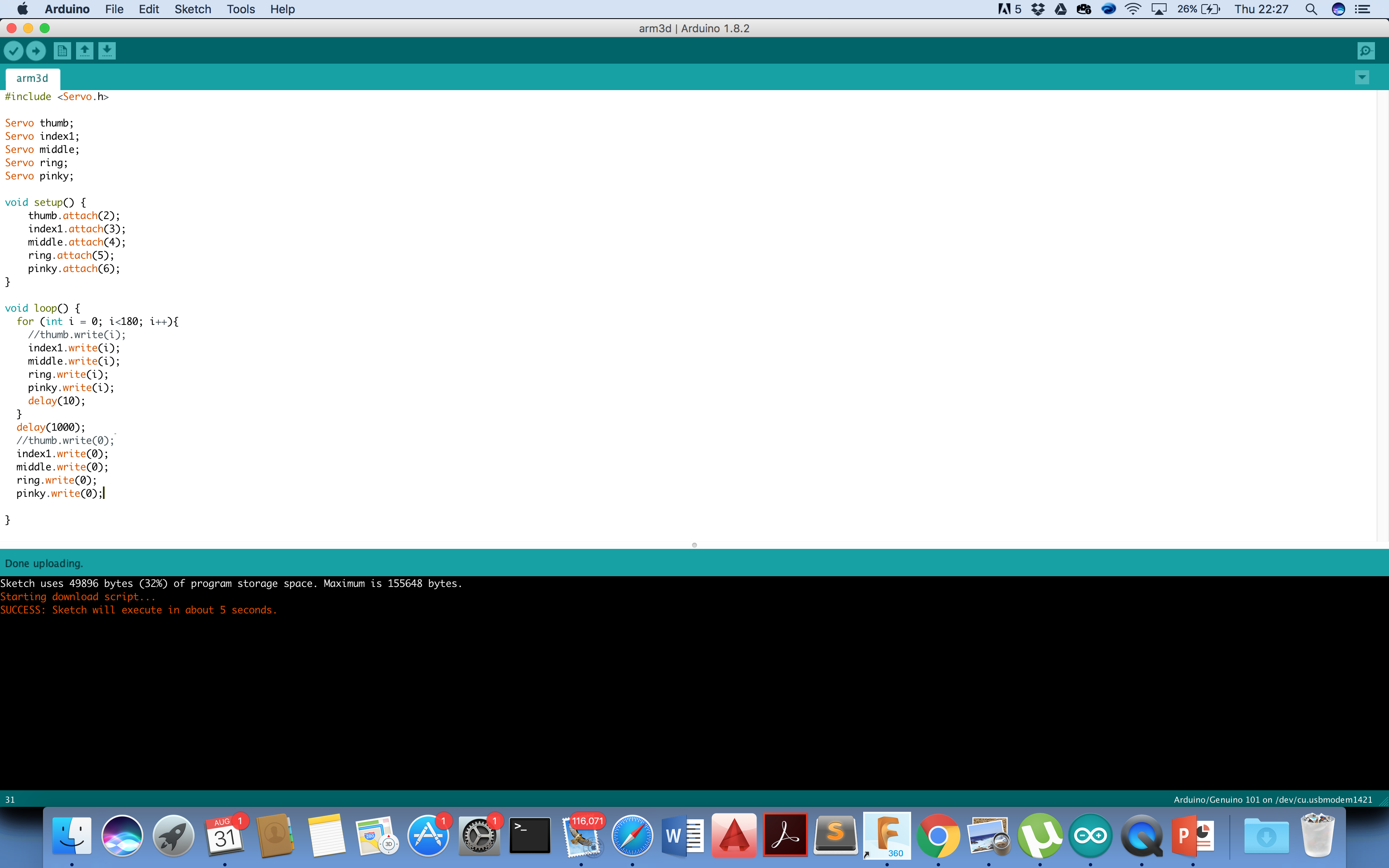Open Google Chrome in the Dock
Image resolution: width=1389 pixels, height=868 pixels.
938,836
